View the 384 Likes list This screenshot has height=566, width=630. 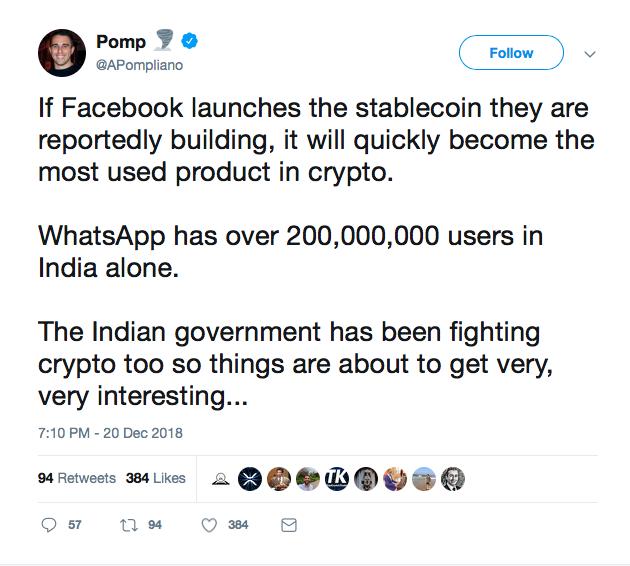pyautogui.click(x=156, y=478)
